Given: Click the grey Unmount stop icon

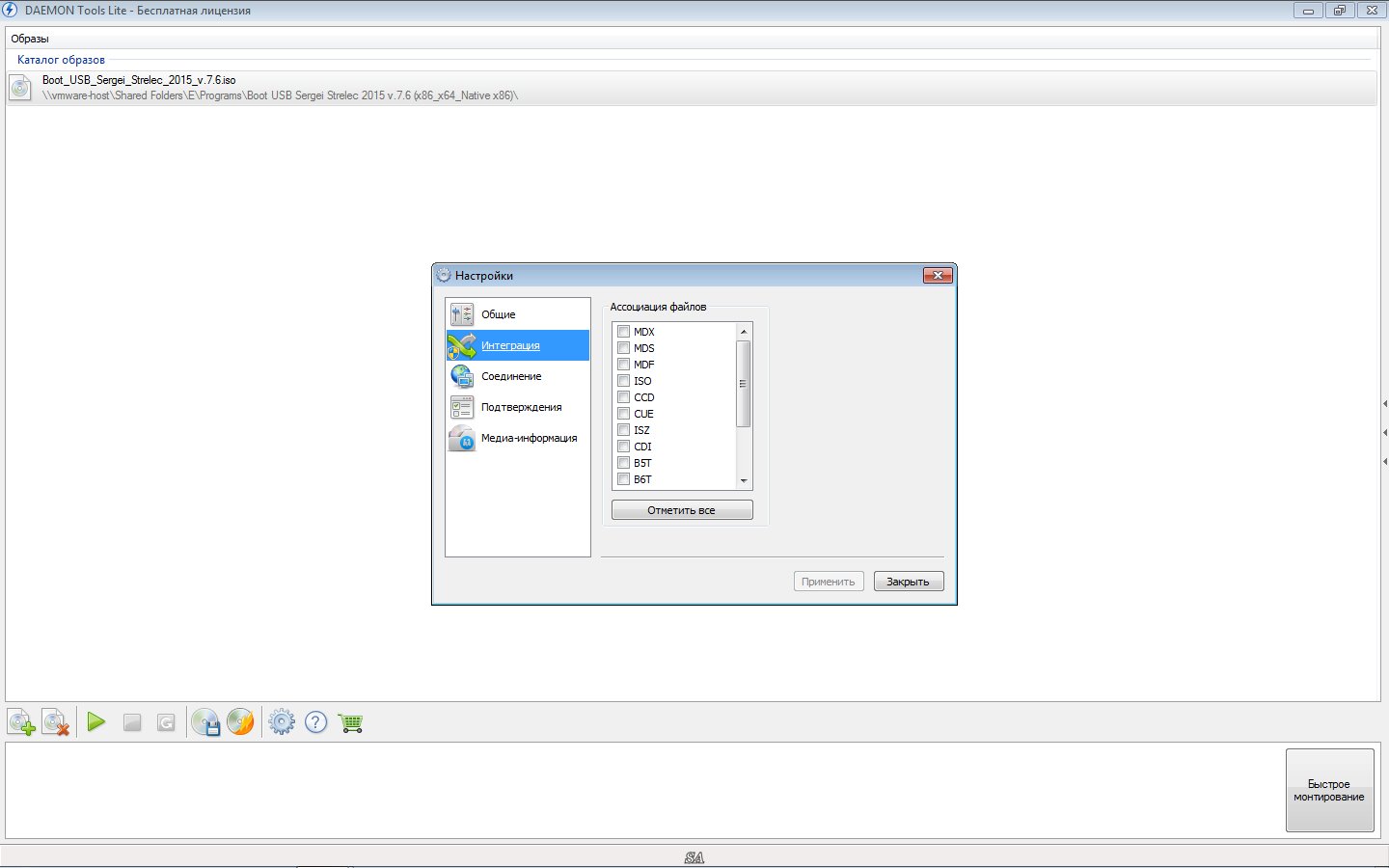Looking at the screenshot, I should [132, 722].
